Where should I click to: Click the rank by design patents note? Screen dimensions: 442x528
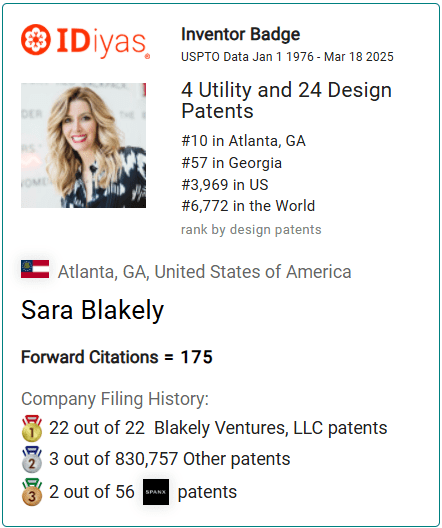click(x=251, y=230)
